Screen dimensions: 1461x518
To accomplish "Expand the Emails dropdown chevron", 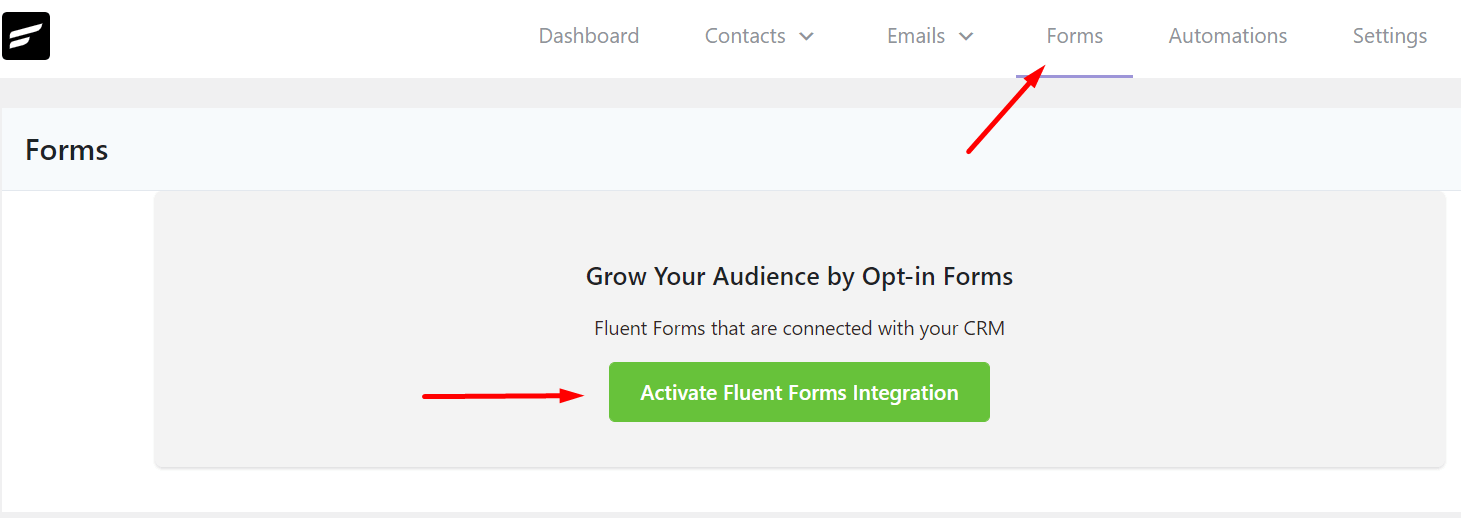I will tap(966, 37).
